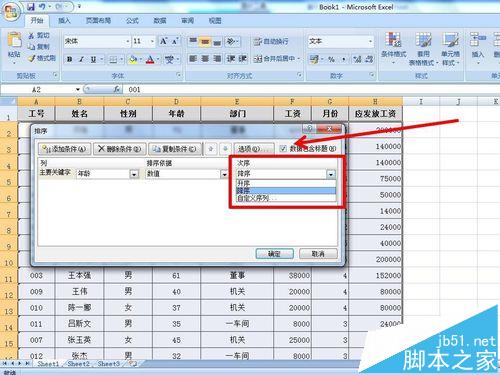Open the font size dropdown

coord(152,41)
